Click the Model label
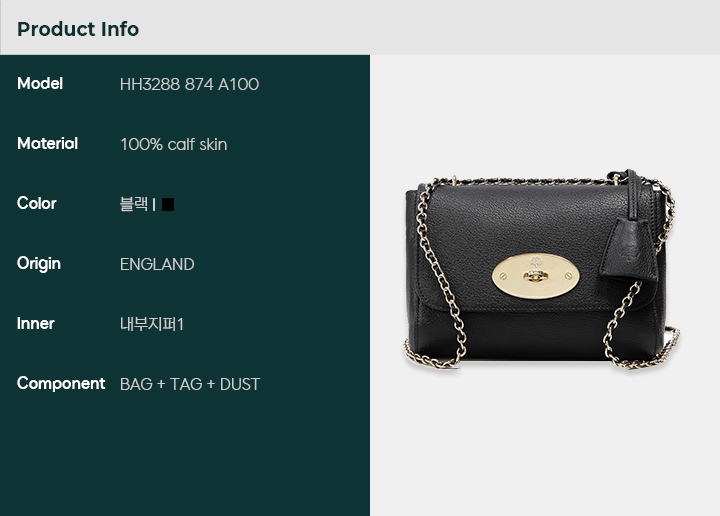Screen dimensions: 720x516 pyautogui.click(x=40, y=84)
